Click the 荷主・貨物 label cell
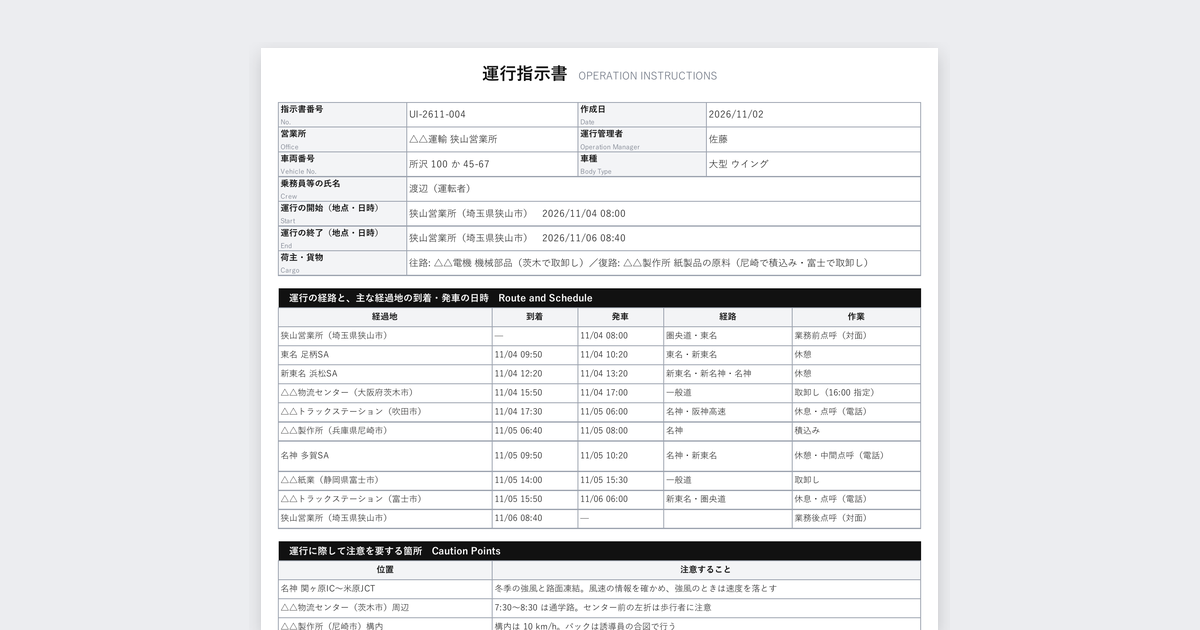 (342, 262)
